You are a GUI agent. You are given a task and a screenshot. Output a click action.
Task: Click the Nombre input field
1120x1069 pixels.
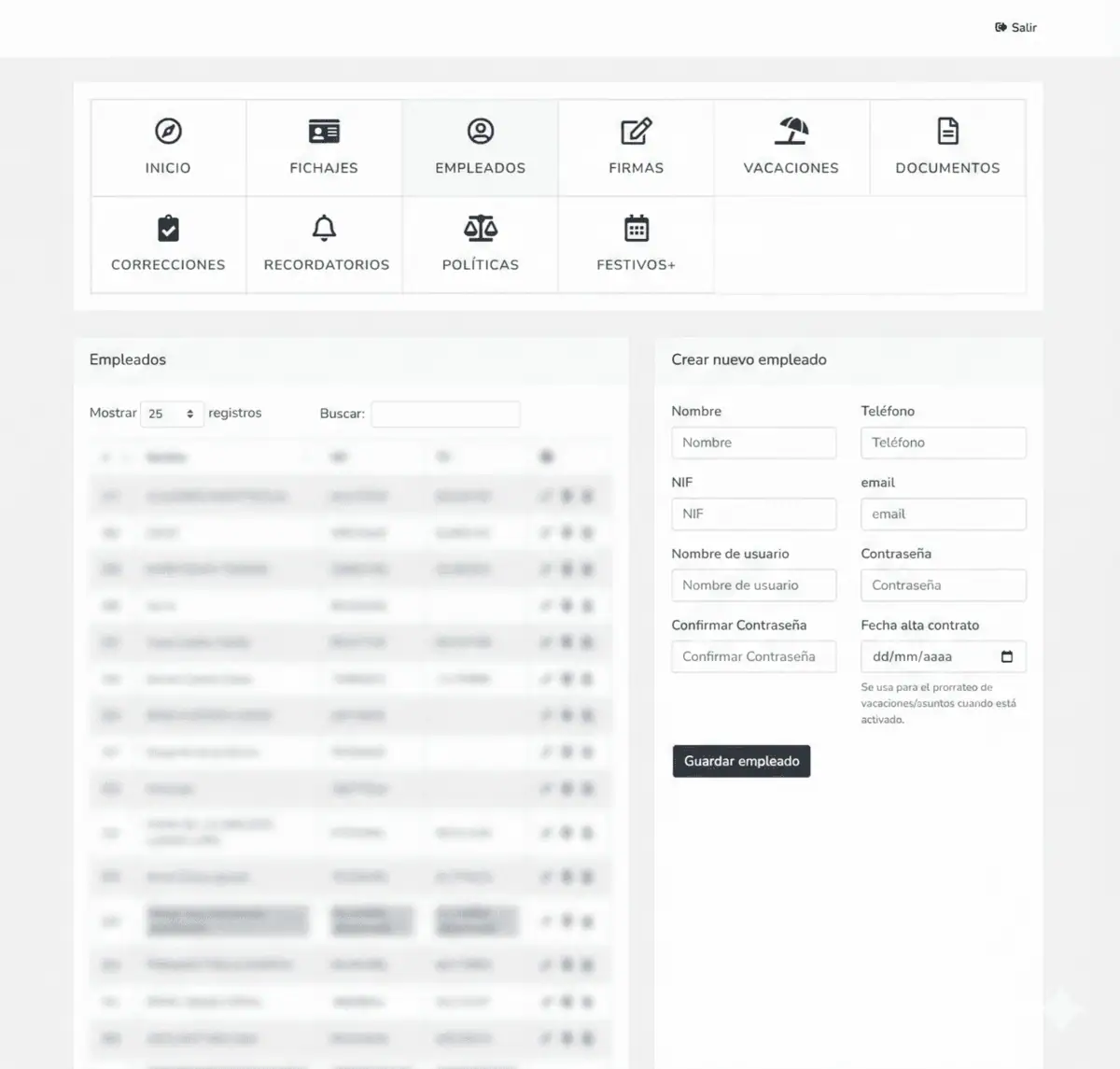tap(753, 443)
